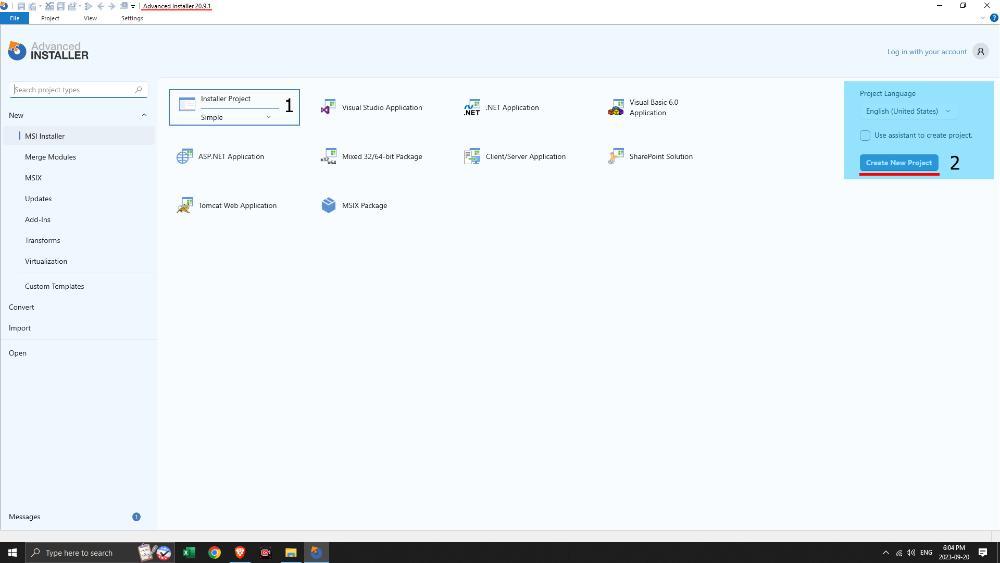1000x563 pixels.
Task: Open the Project Language dropdown
Action: (x=908, y=111)
